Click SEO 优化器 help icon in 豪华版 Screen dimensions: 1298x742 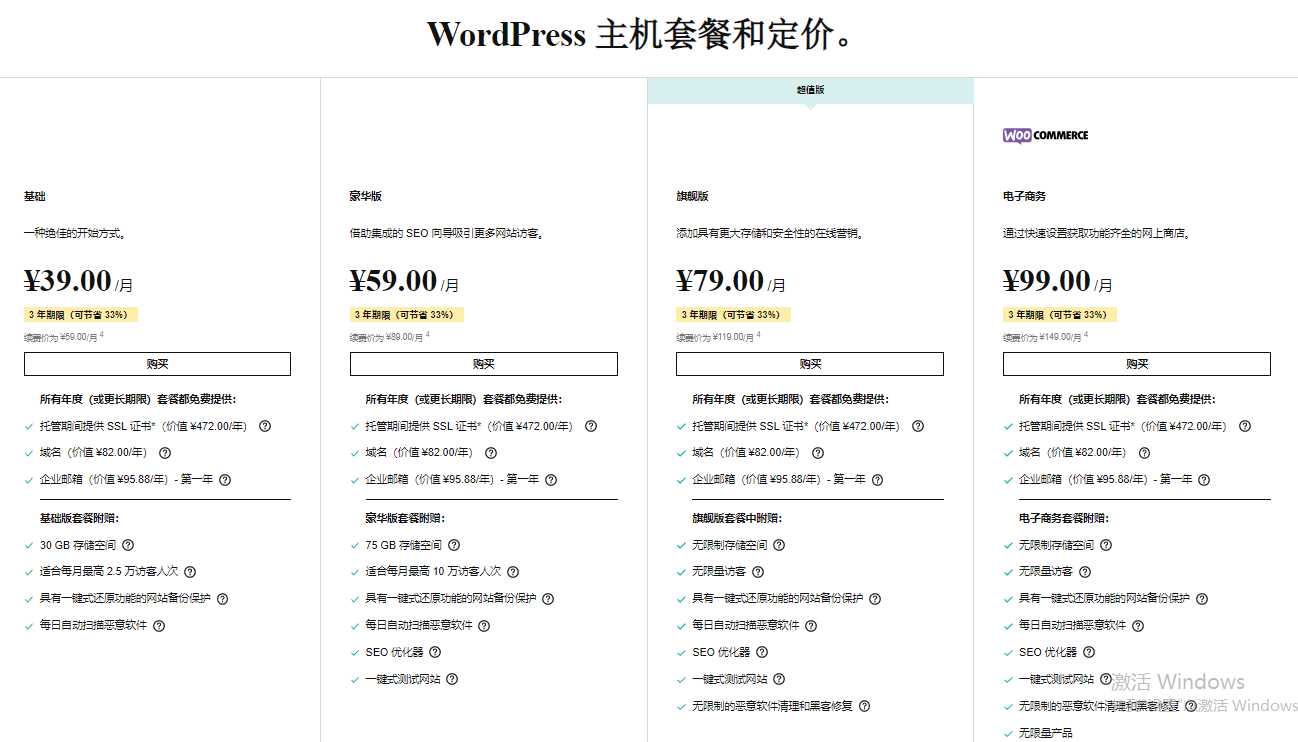[435, 652]
